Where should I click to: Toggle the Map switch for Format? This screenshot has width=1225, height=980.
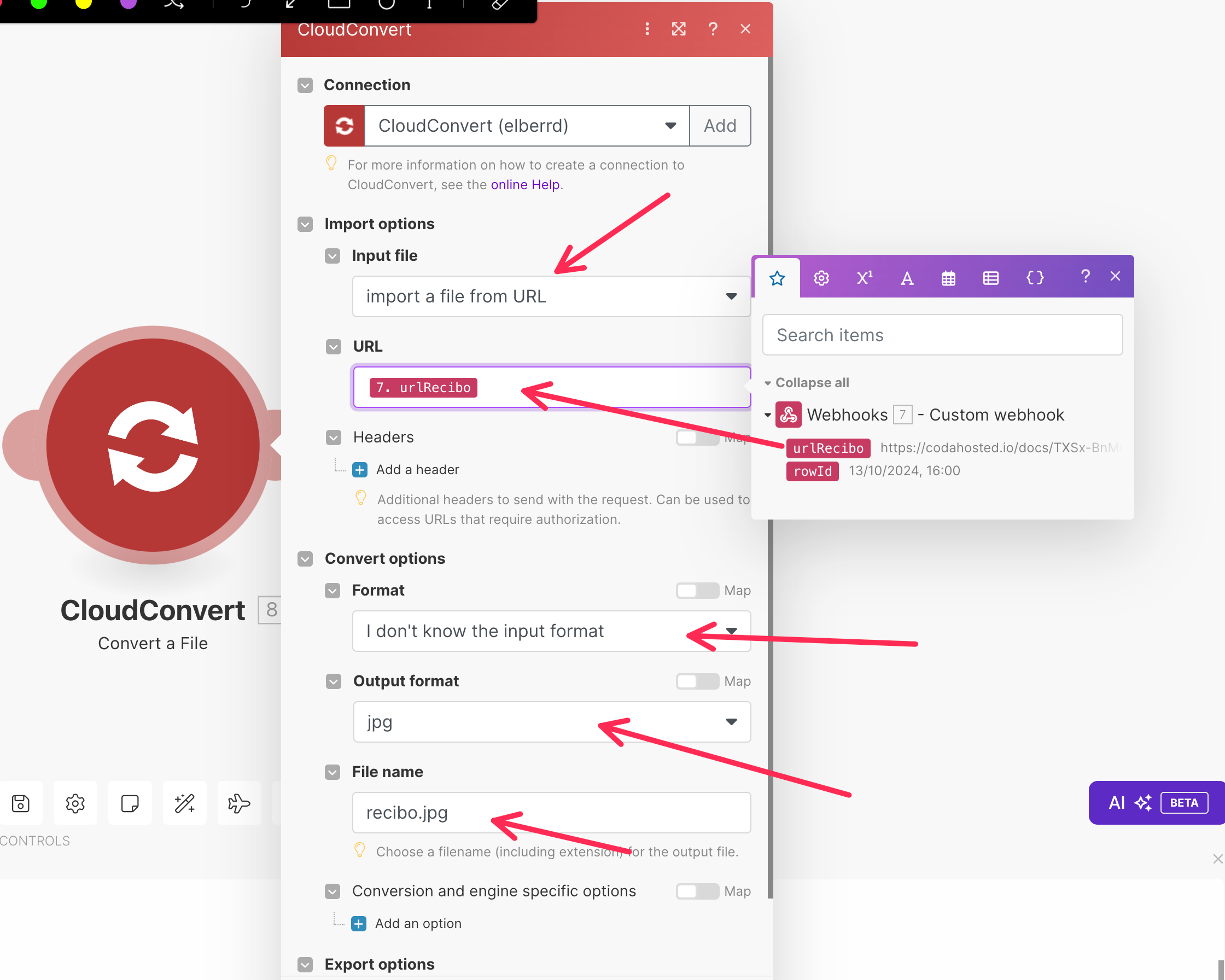pos(697,590)
